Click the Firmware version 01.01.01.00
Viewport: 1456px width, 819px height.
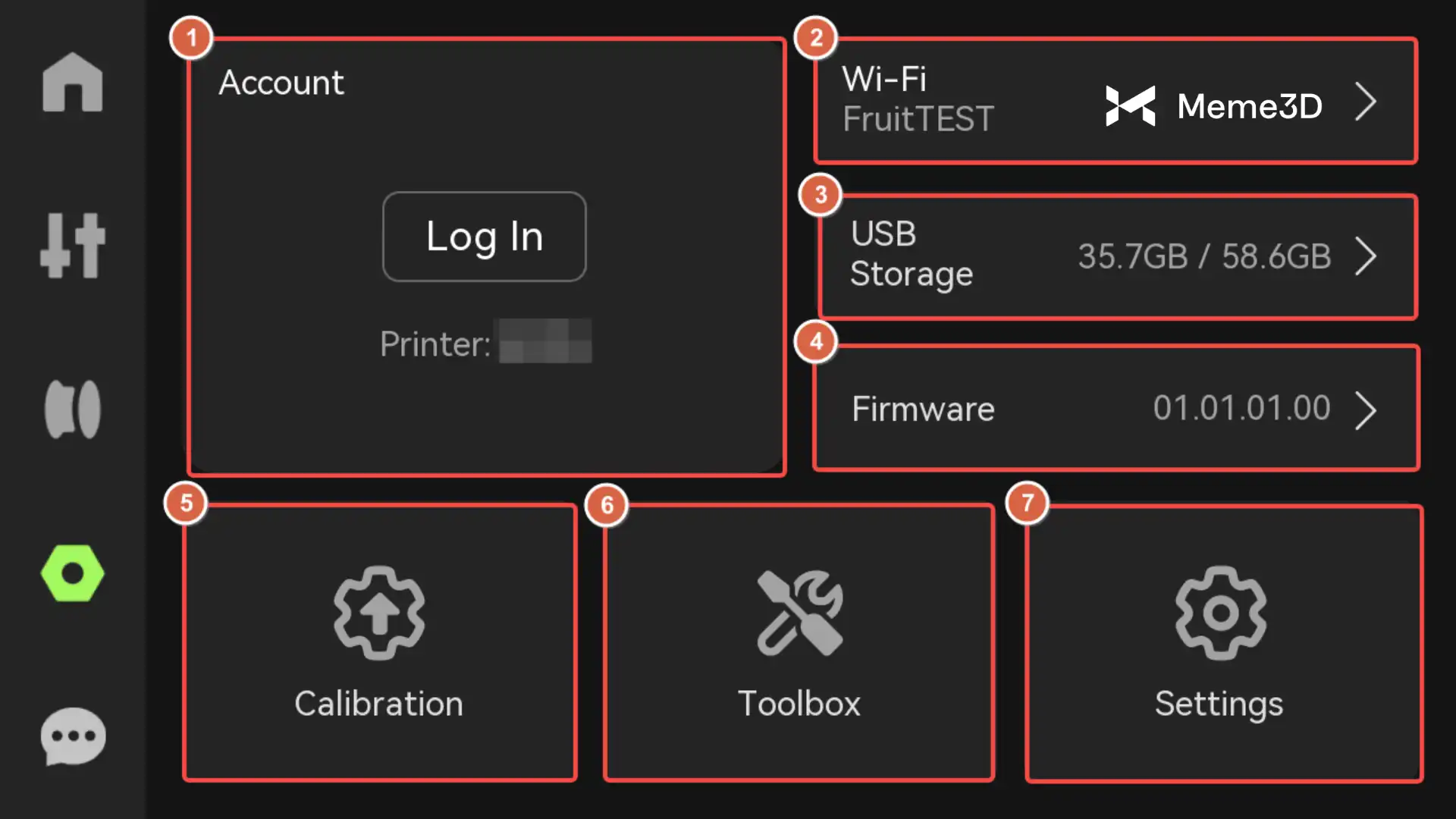tap(1241, 408)
